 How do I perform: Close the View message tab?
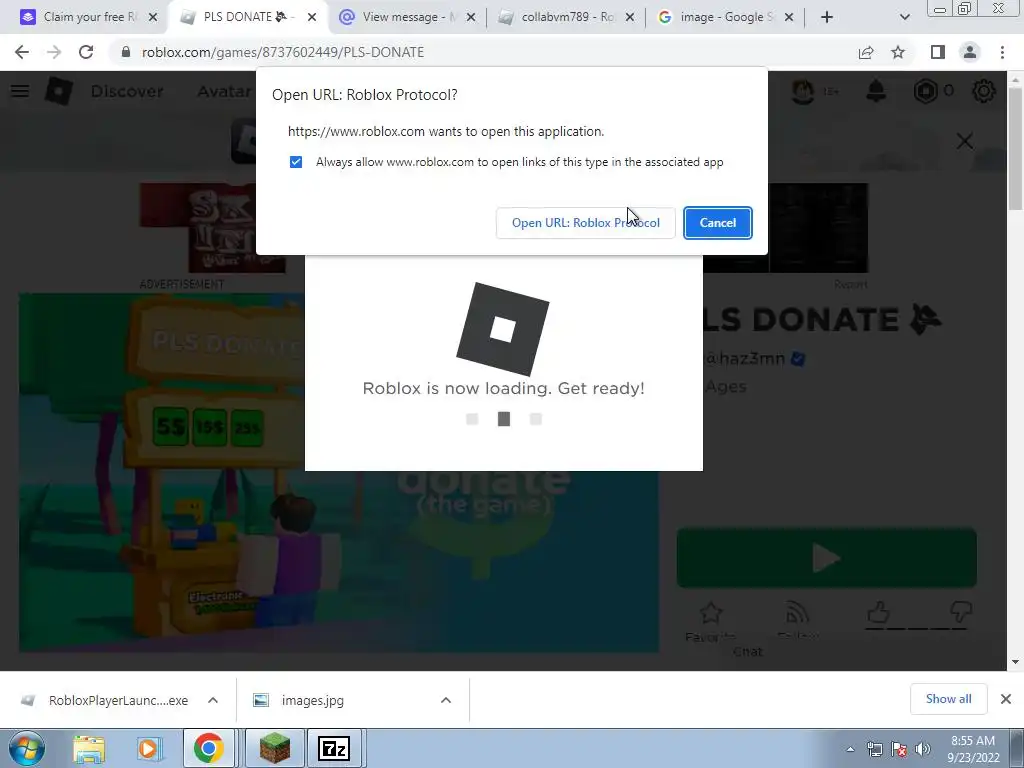click(x=471, y=18)
